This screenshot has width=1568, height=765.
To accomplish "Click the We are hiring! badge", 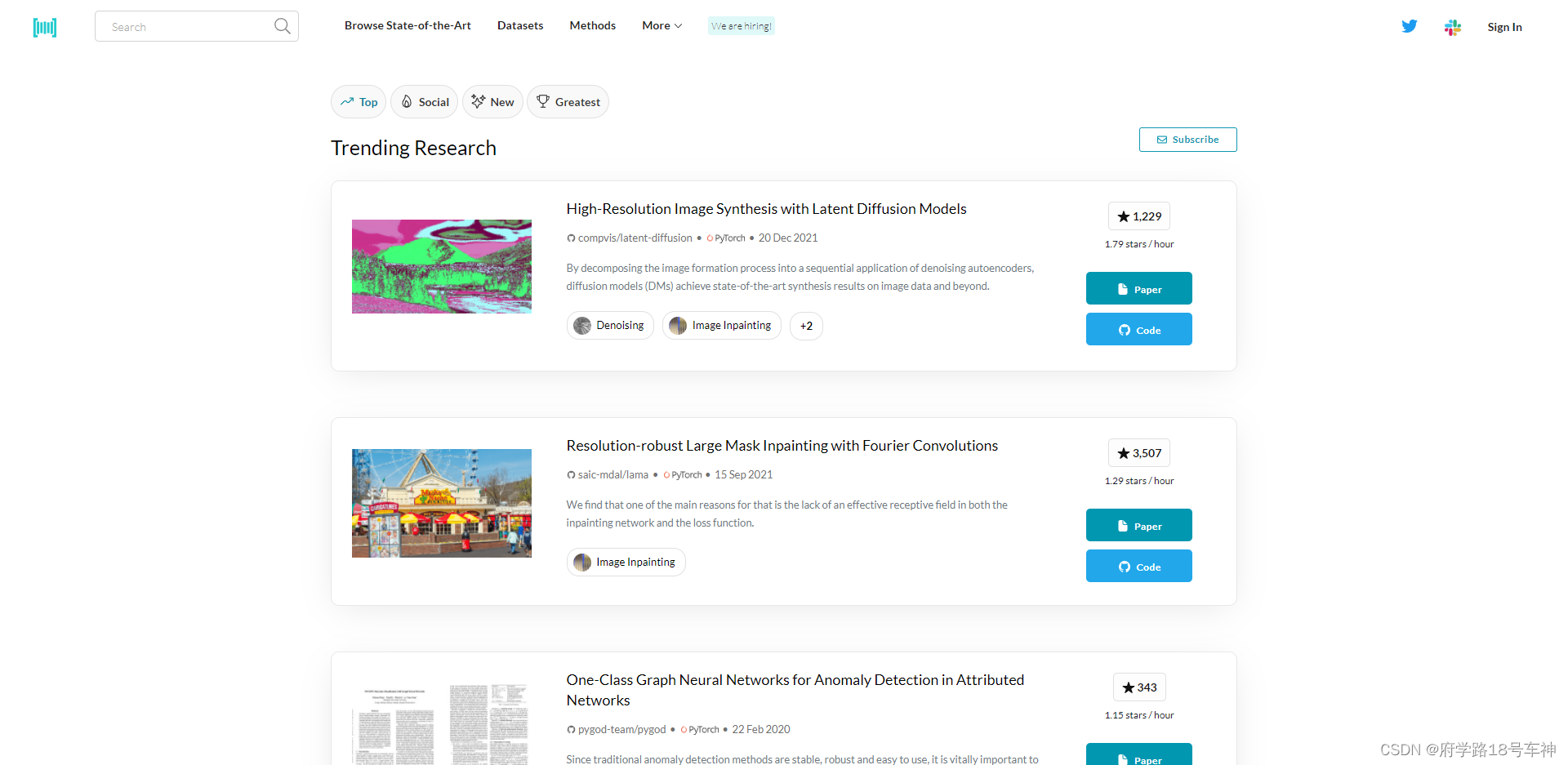I will (741, 26).
